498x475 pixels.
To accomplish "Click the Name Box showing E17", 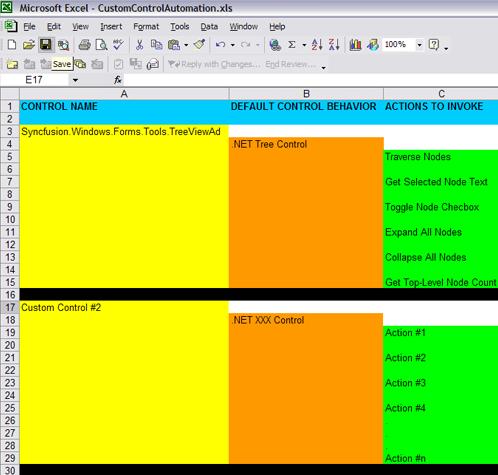I will [34, 80].
